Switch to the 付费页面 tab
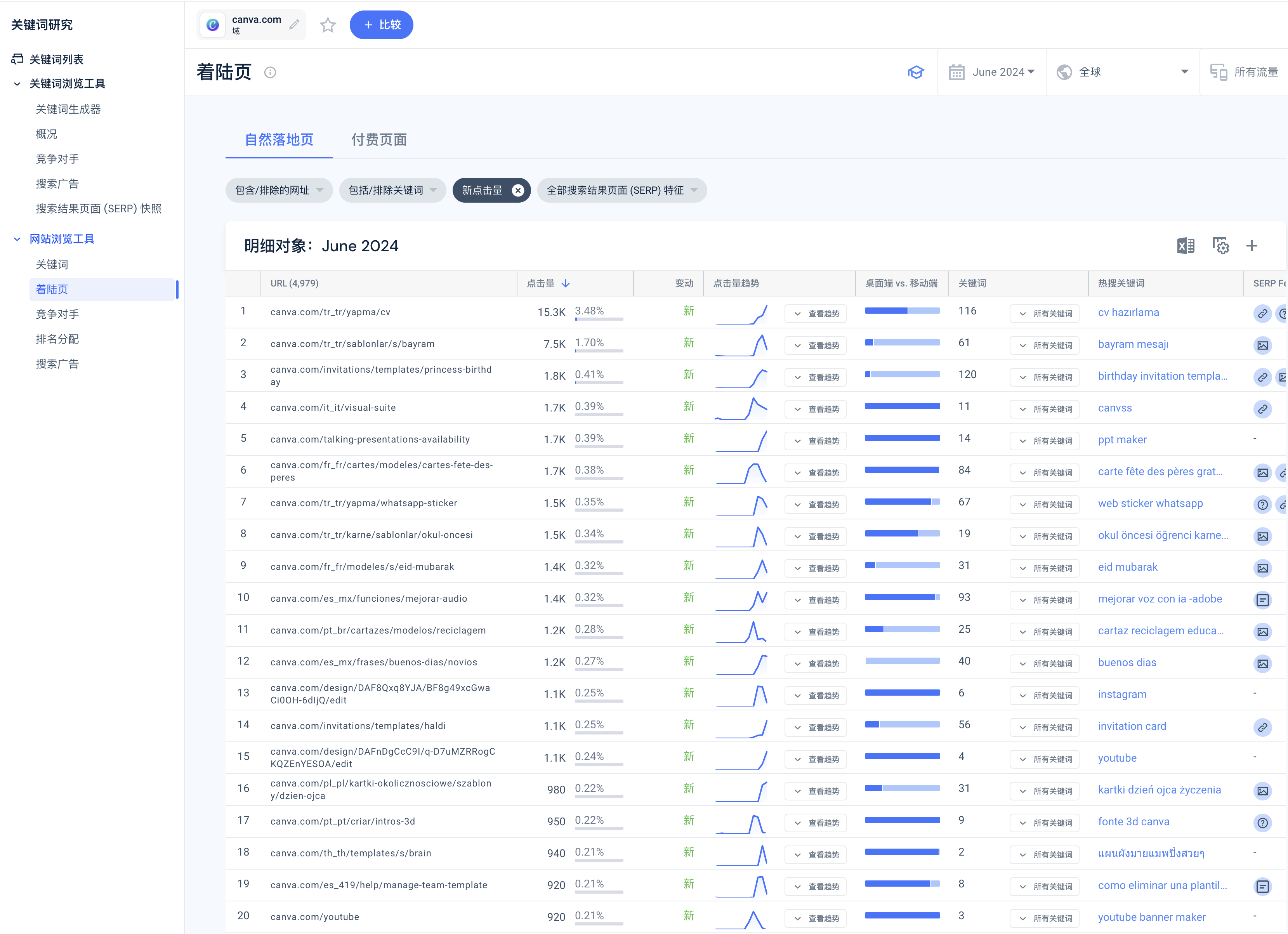The width and height of the screenshot is (1288, 934). pos(379,140)
